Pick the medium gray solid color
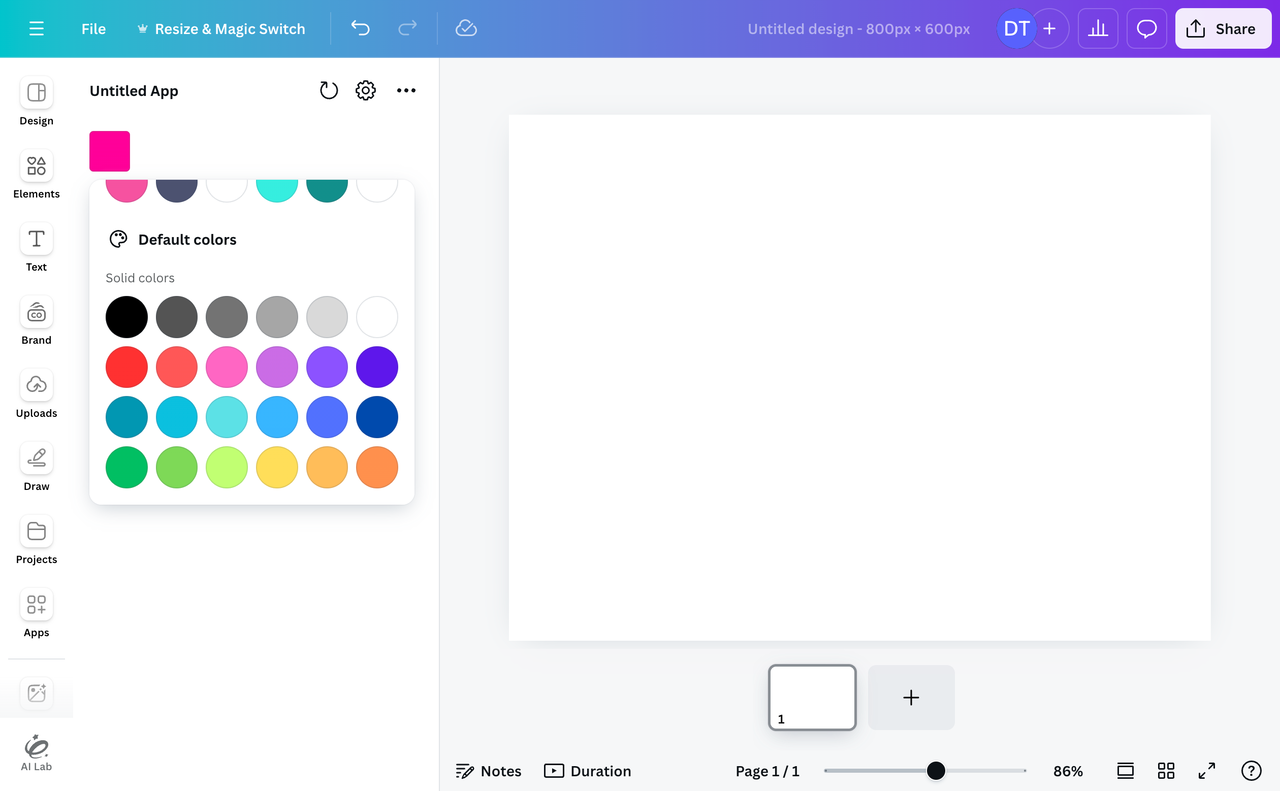The width and height of the screenshot is (1280, 791). coord(227,317)
